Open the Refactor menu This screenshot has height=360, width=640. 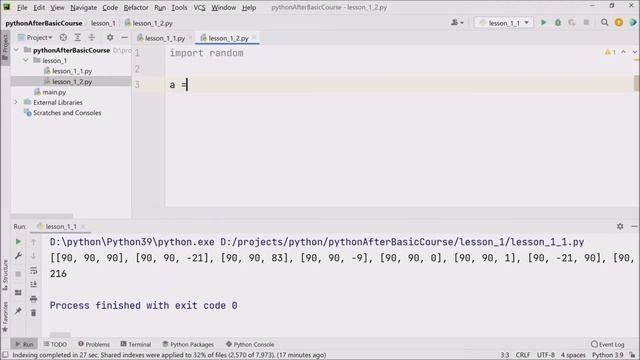tap(136, 7)
